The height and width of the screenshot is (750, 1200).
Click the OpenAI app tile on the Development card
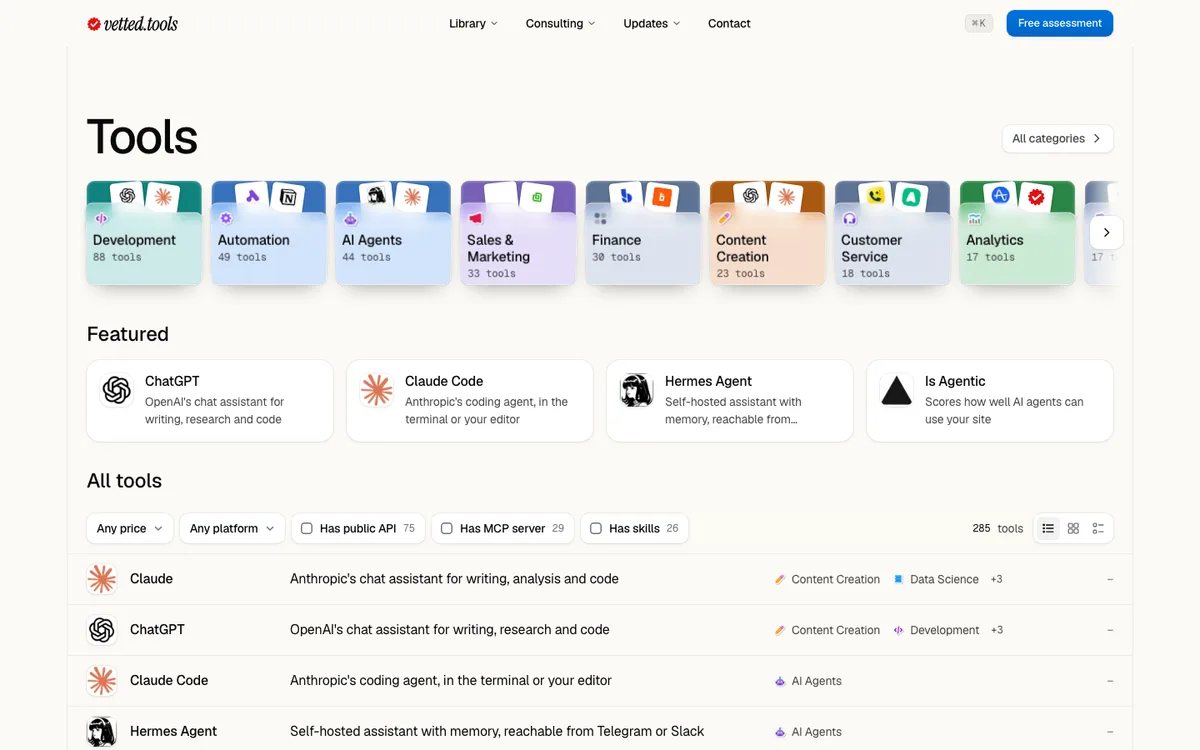point(127,196)
